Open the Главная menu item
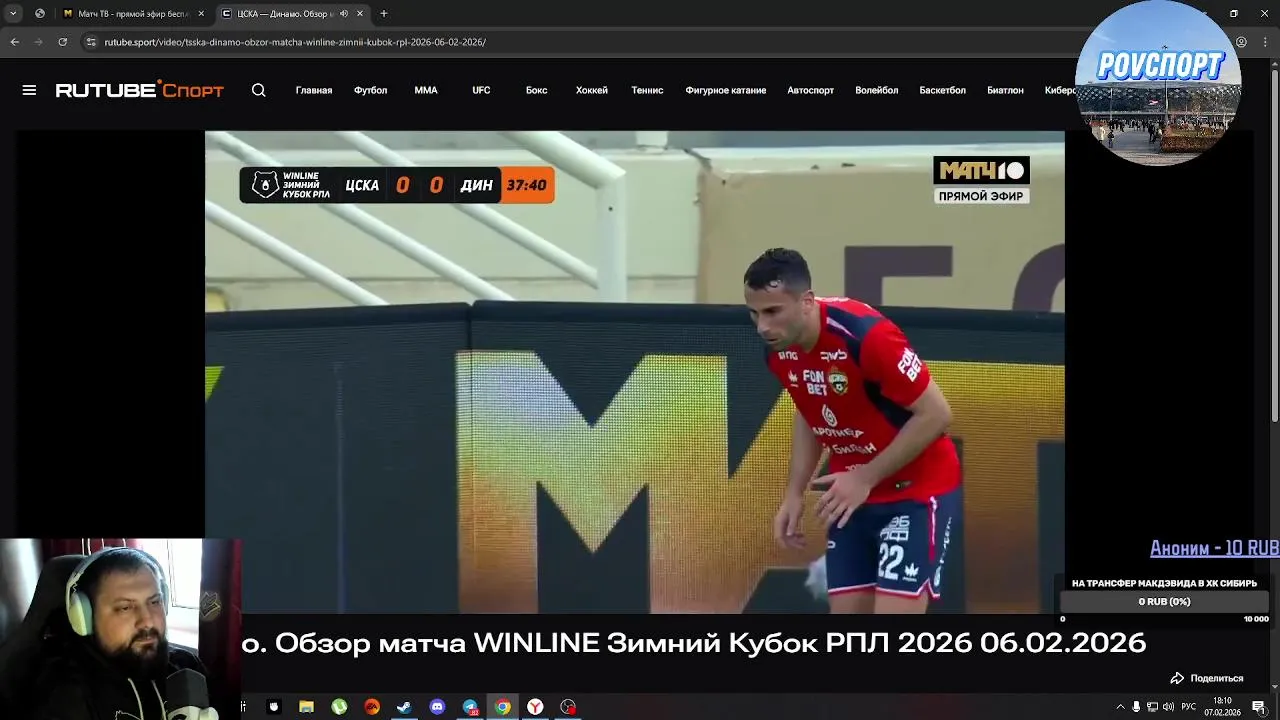 coord(314,90)
